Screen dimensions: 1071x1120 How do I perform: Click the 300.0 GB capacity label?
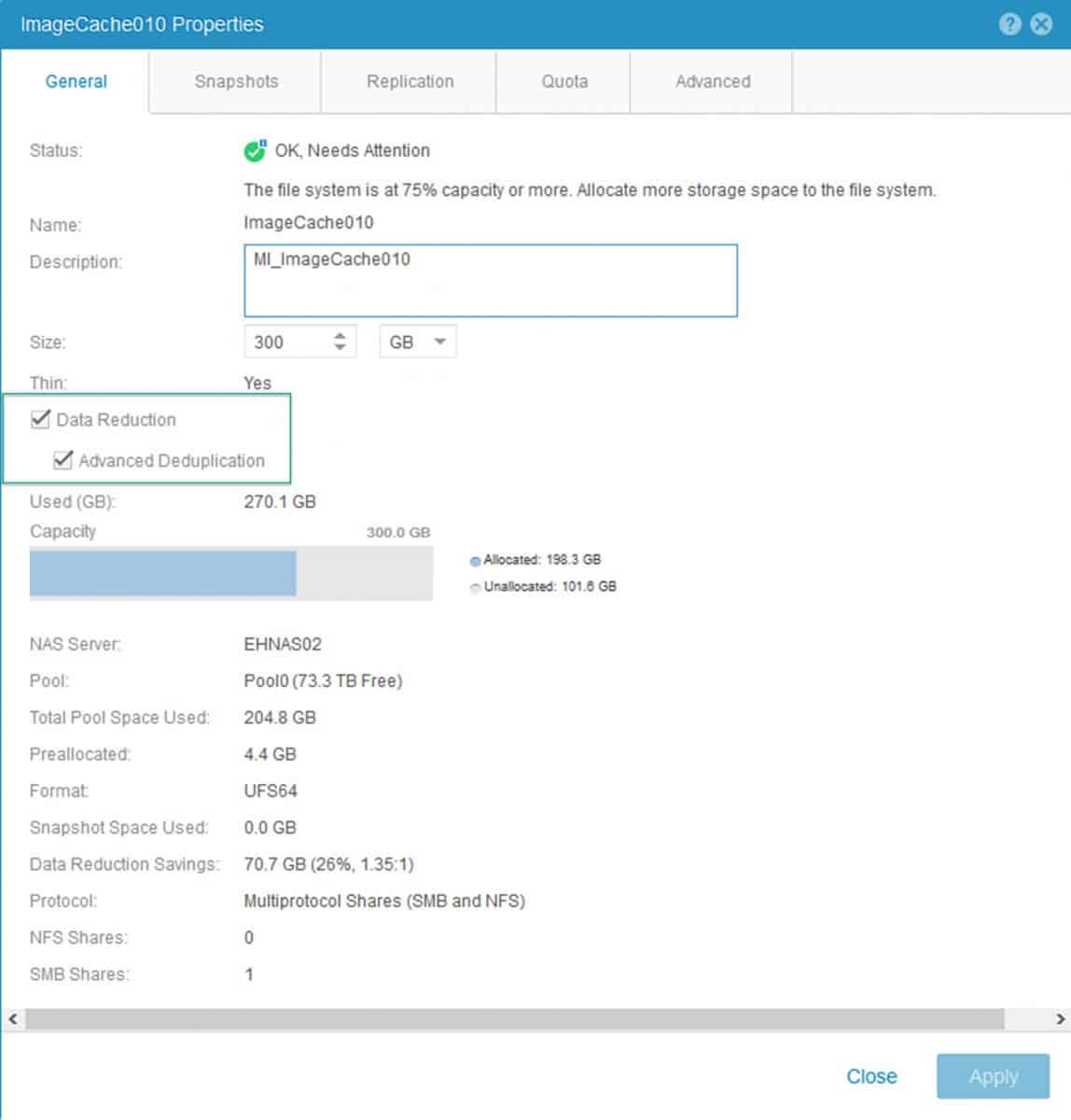pyautogui.click(x=398, y=533)
